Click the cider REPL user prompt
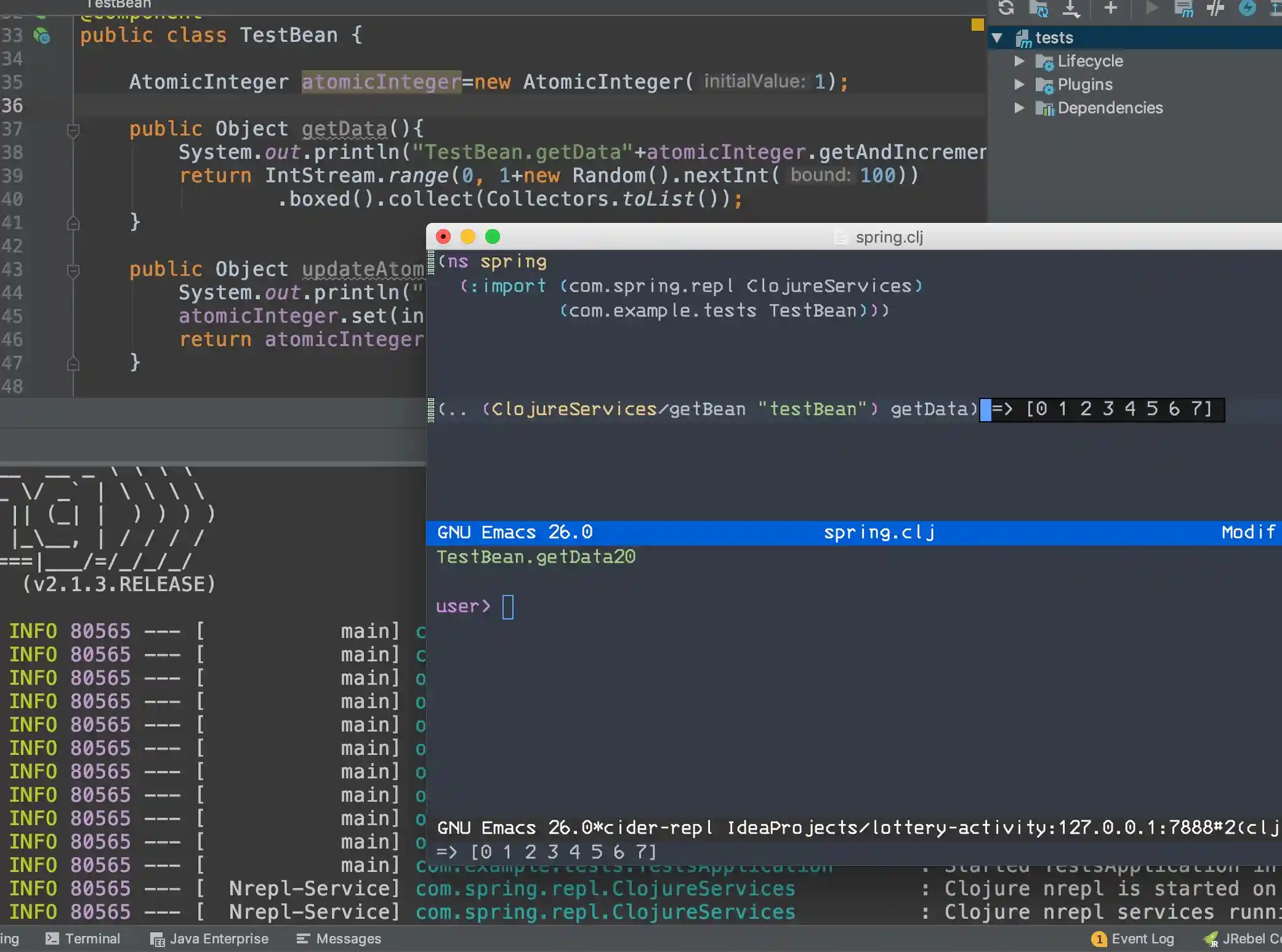 (507, 607)
